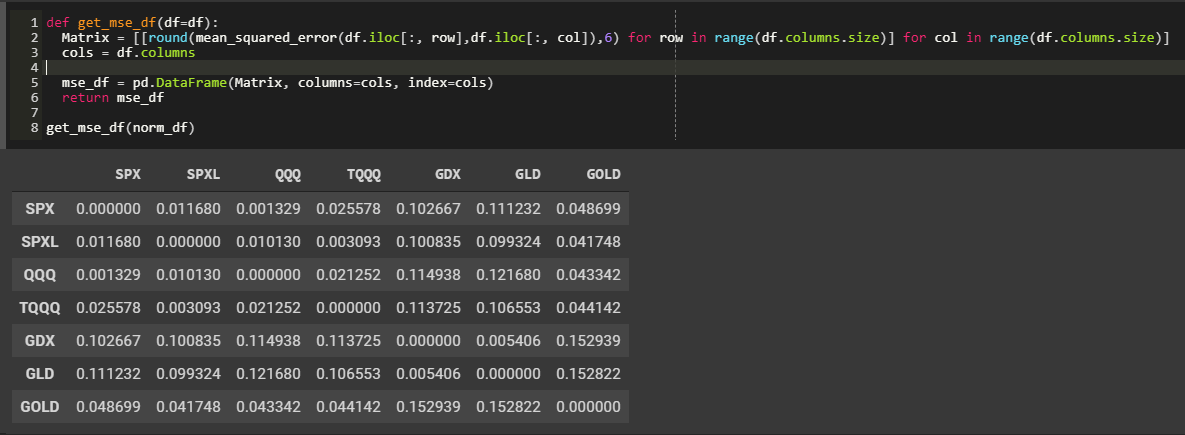1185x435 pixels.
Task: Select the QQQ row index label
Action: click(x=39, y=275)
